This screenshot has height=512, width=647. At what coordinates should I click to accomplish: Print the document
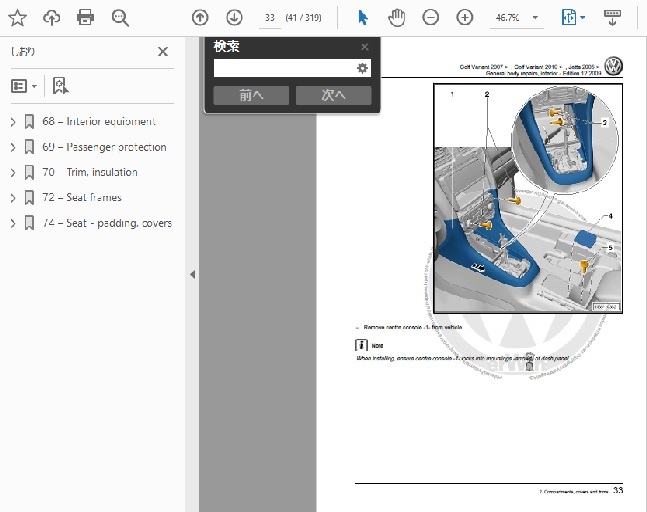pyautogui.click(x=85, y=18)
